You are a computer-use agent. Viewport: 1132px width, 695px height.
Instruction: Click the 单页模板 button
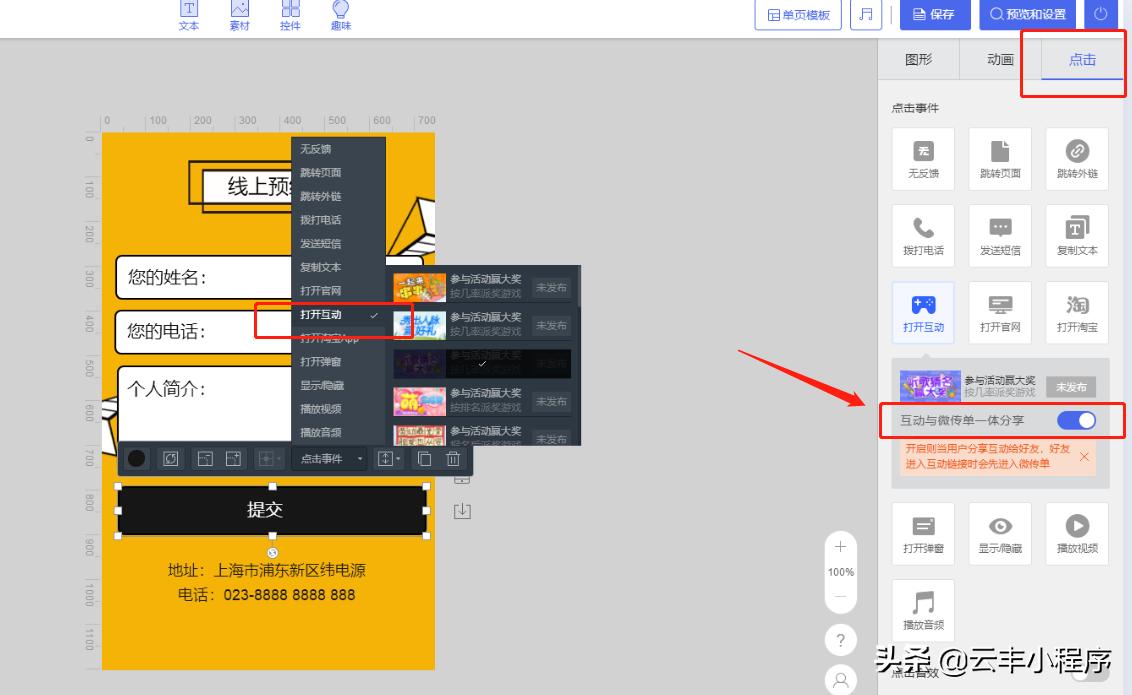(798, 14)
